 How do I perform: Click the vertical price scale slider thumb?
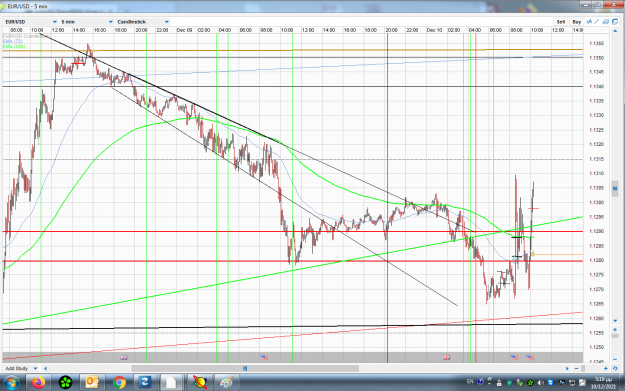tap(615, 189)
